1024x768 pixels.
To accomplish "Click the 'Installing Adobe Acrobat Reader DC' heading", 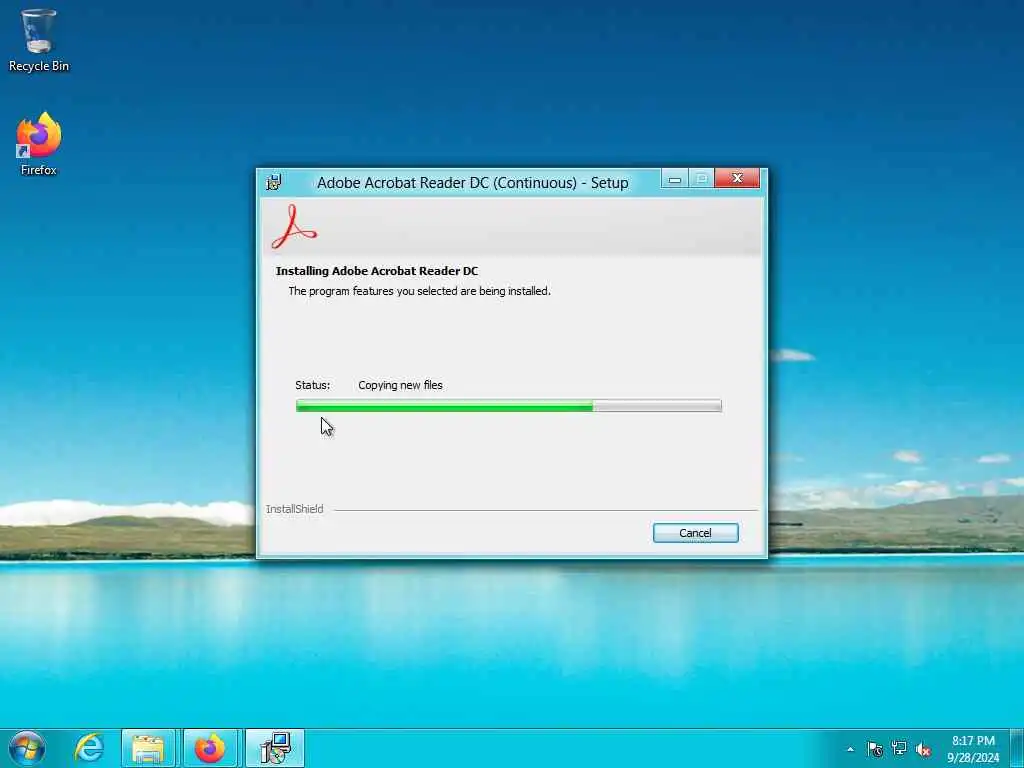I will tap(377, 271).
